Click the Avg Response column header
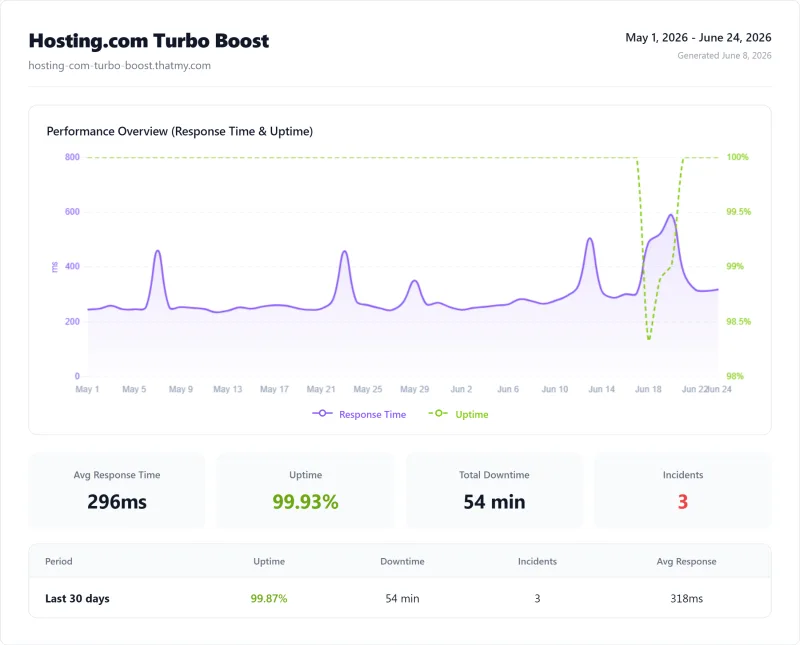The height and width of the screenshot is (645, 800). point(686,561)
